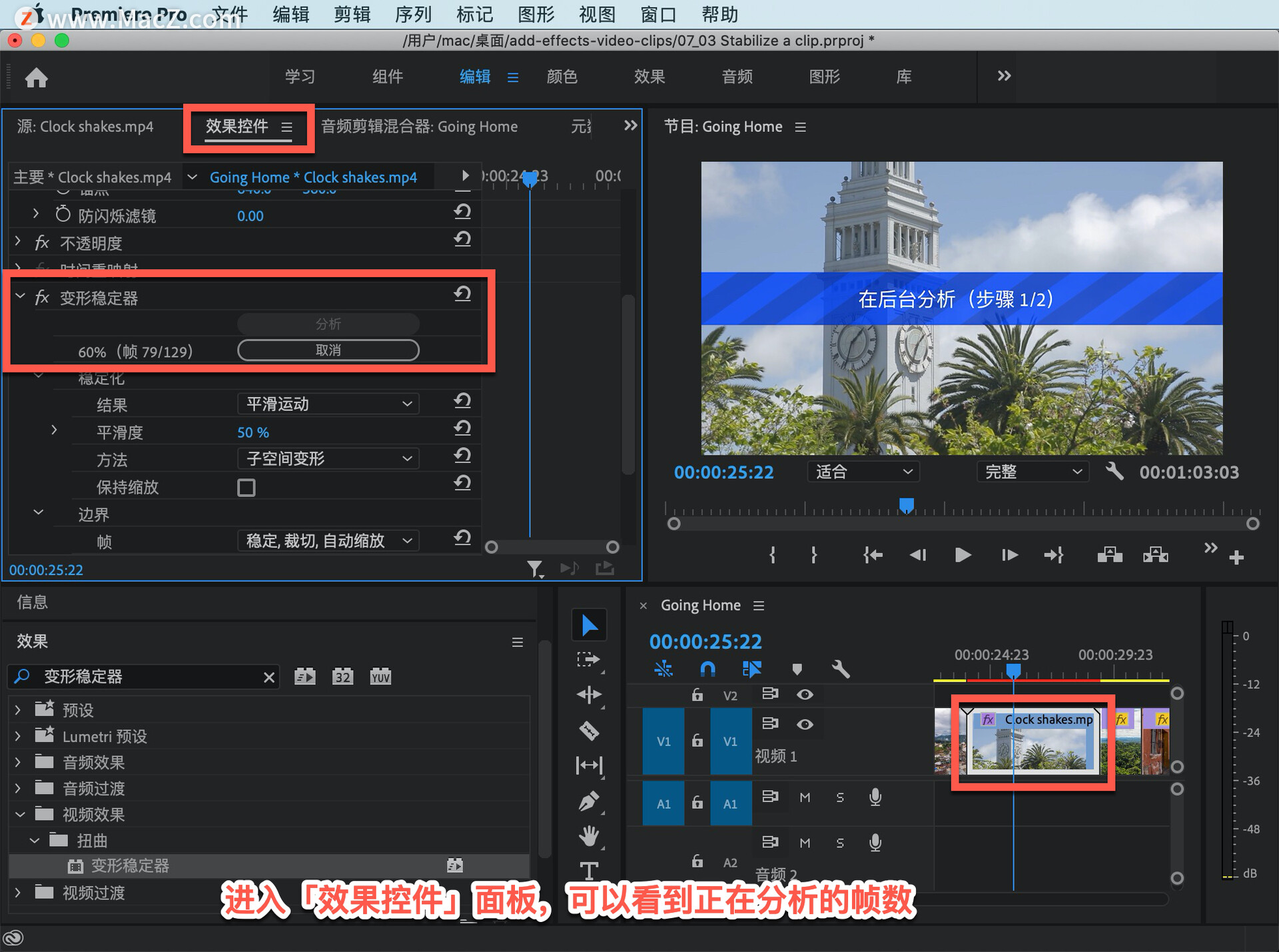1279x952 pixels.
Task: Open the 序列 menu
Action: (413, 14)
